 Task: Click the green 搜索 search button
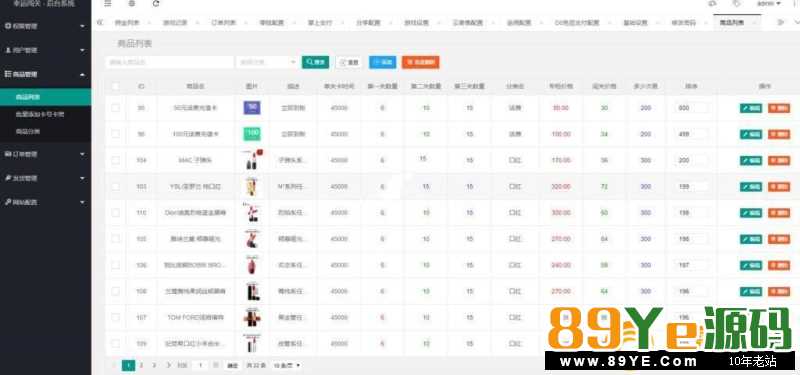[315, 62]
